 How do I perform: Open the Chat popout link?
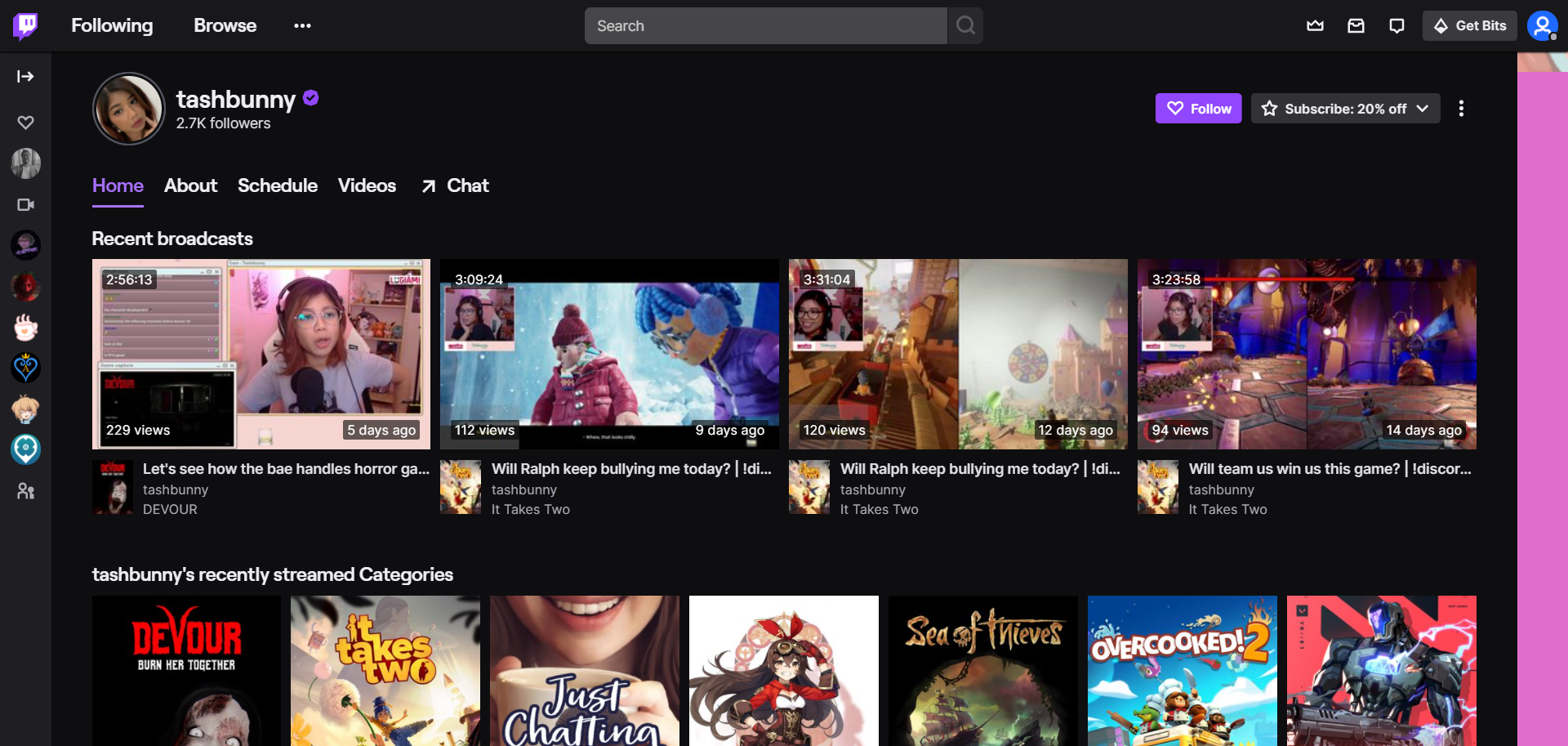(x=455, y=186)
